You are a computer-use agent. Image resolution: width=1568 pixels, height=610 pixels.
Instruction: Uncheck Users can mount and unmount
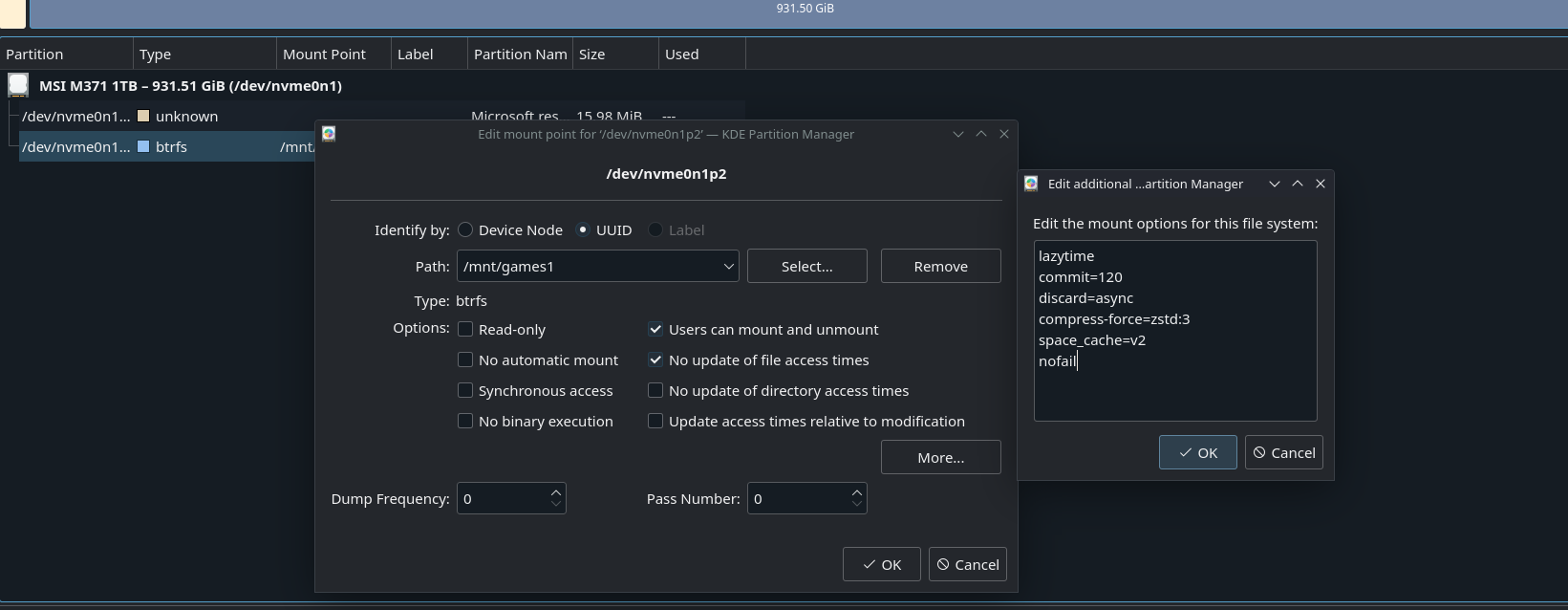click(655, 329)
